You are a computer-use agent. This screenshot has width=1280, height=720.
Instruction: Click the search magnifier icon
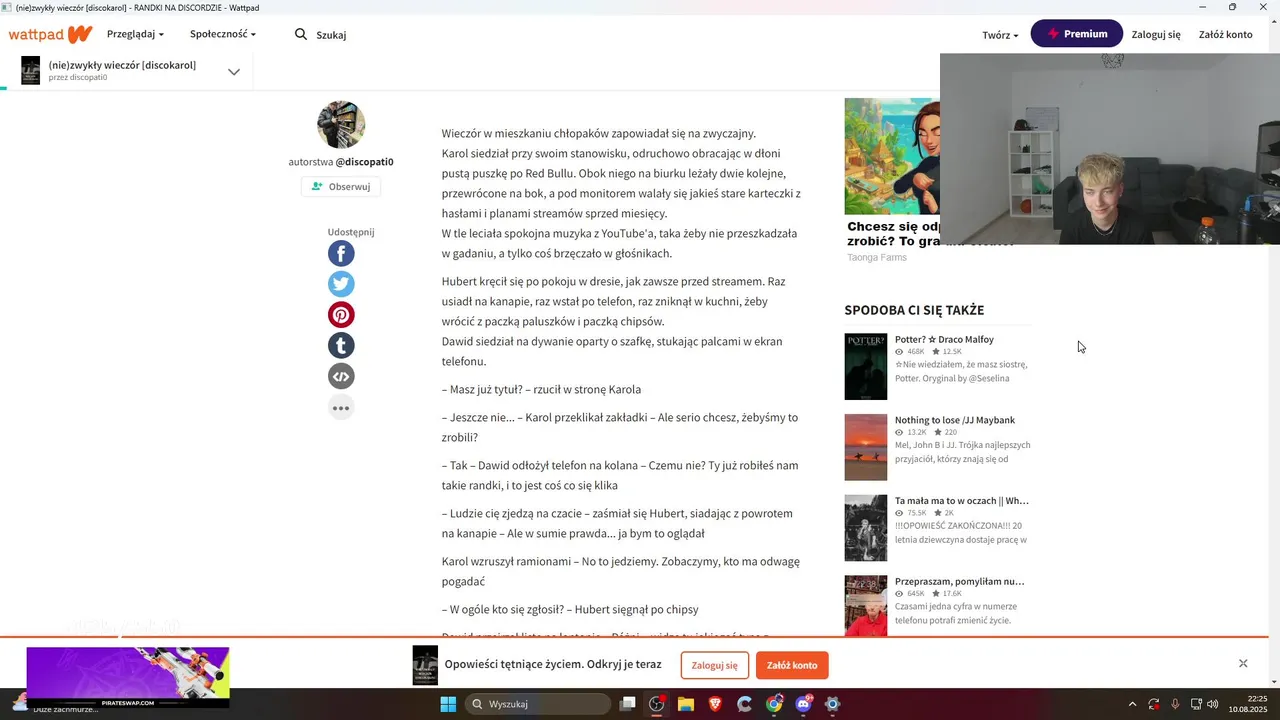pos(301,34)
